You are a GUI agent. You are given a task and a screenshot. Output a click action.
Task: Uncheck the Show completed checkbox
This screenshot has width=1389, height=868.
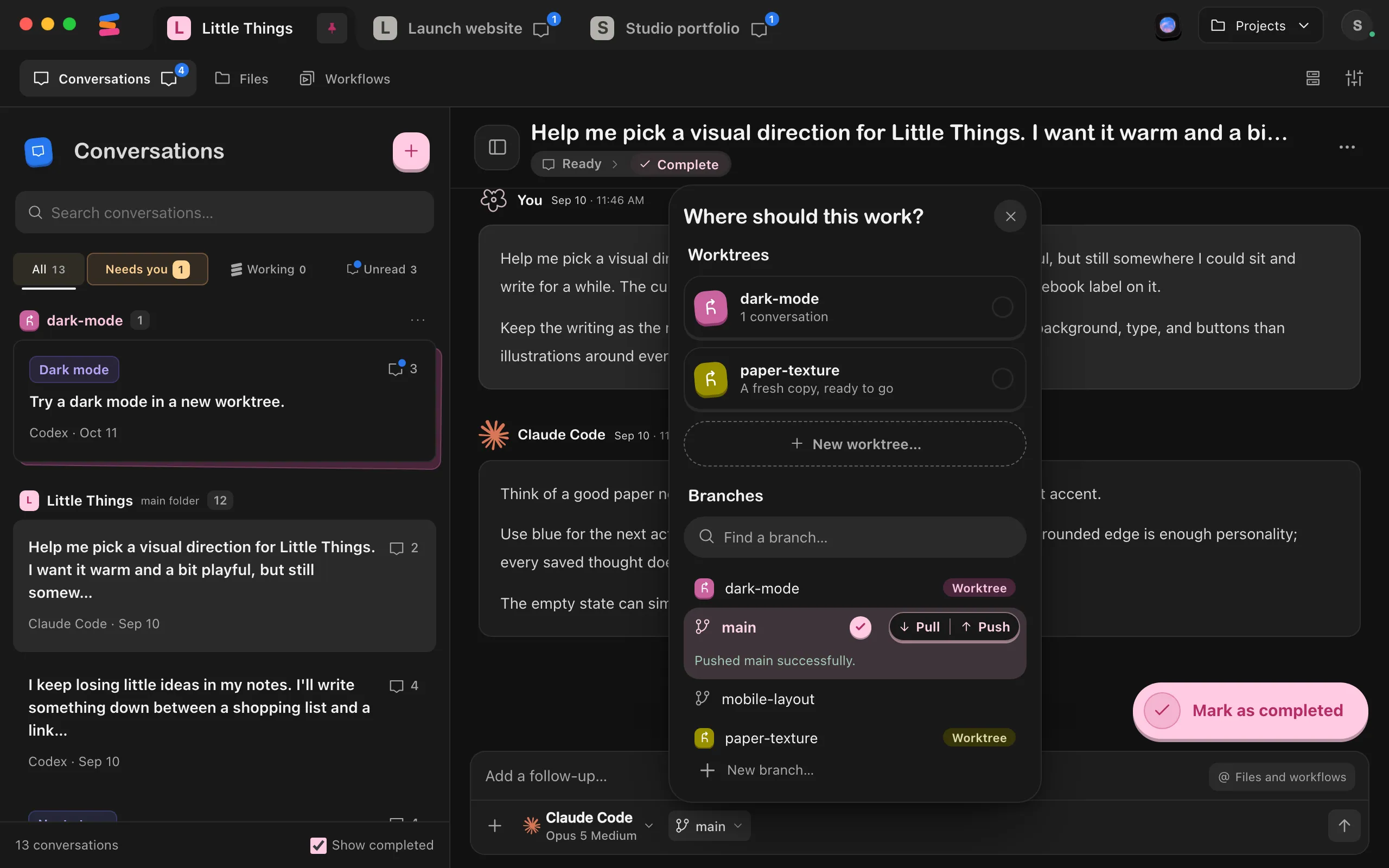318,845
